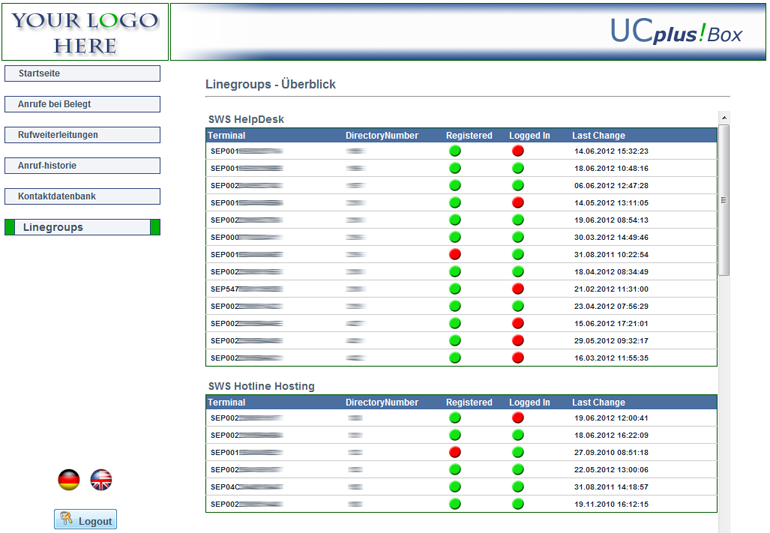Click scrollbar up arrow
The image size is (770, 533).
tap(724, 118)
